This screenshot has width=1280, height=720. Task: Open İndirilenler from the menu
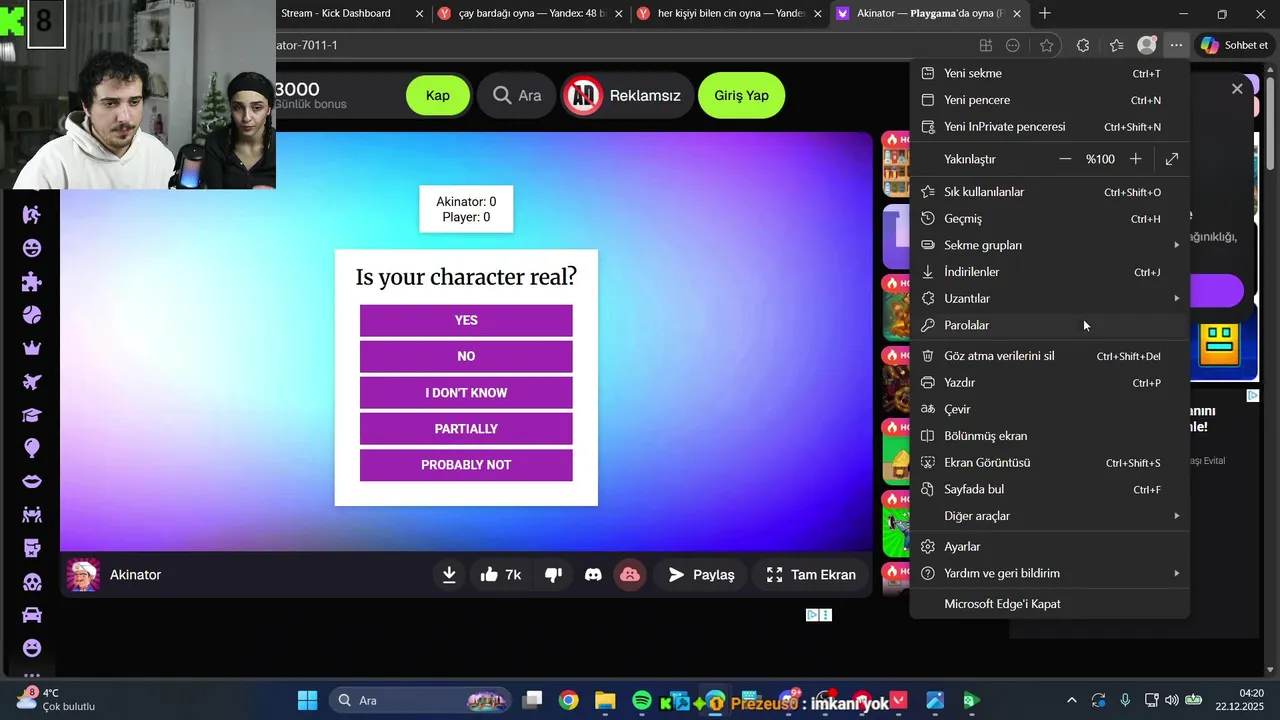click(x=1049, y=272)
